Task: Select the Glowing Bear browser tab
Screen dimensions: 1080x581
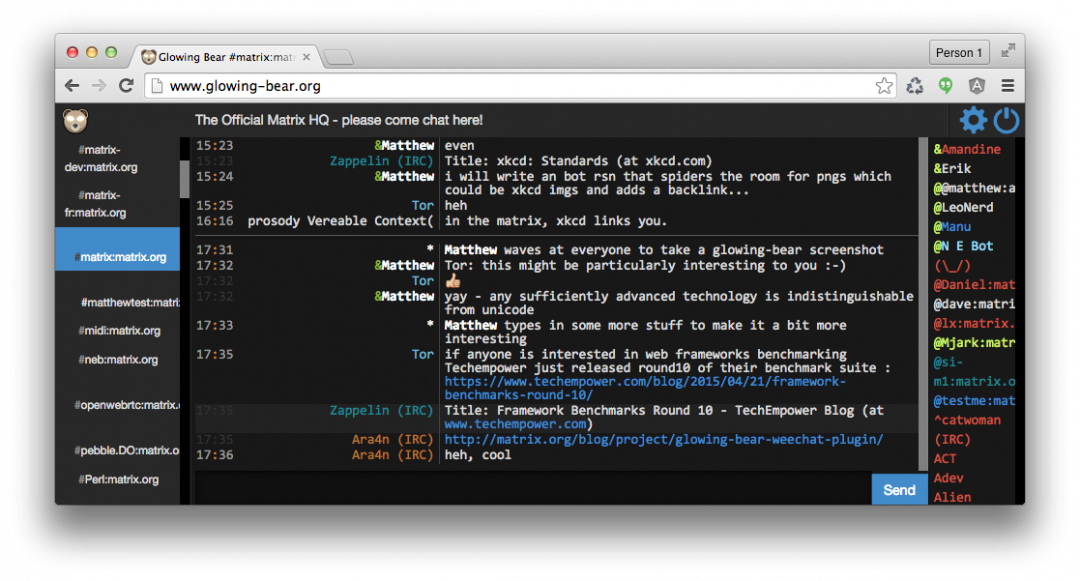Action: [225, 57]
